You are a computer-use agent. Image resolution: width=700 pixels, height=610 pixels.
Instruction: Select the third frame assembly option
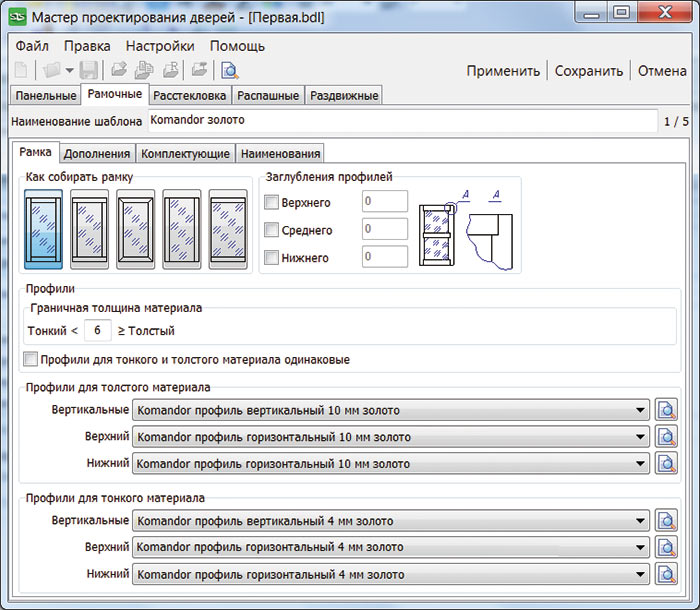coord(135,229)
